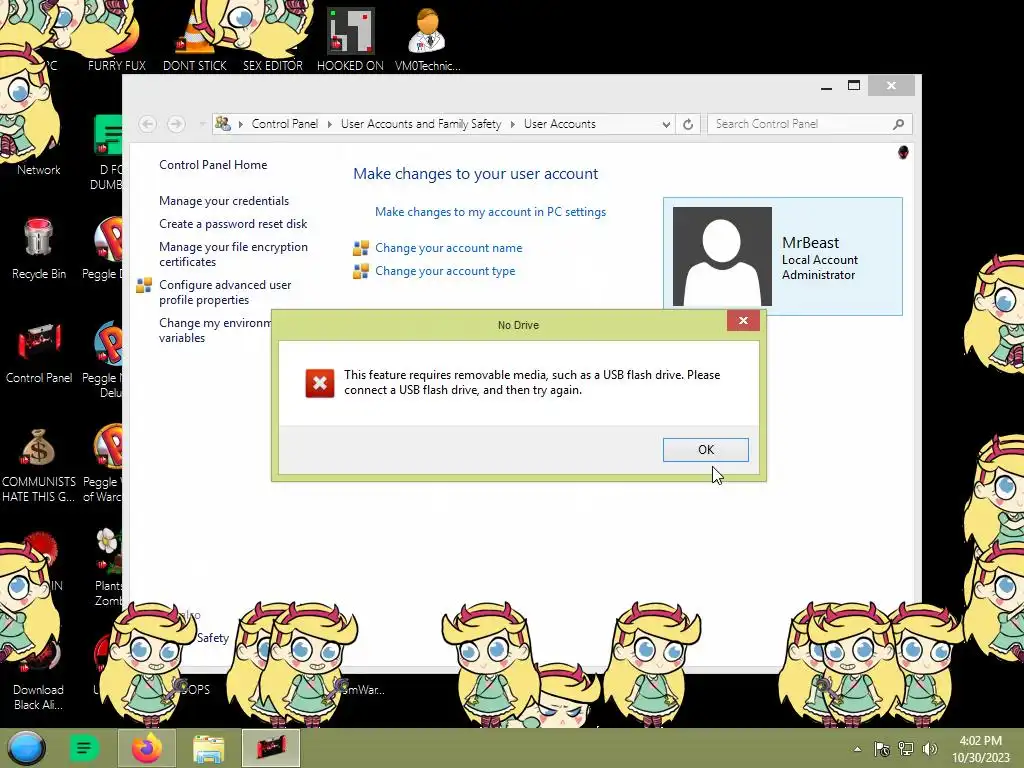Open Manage your credentials
The image size is (1024, 768).
[224, 200]
